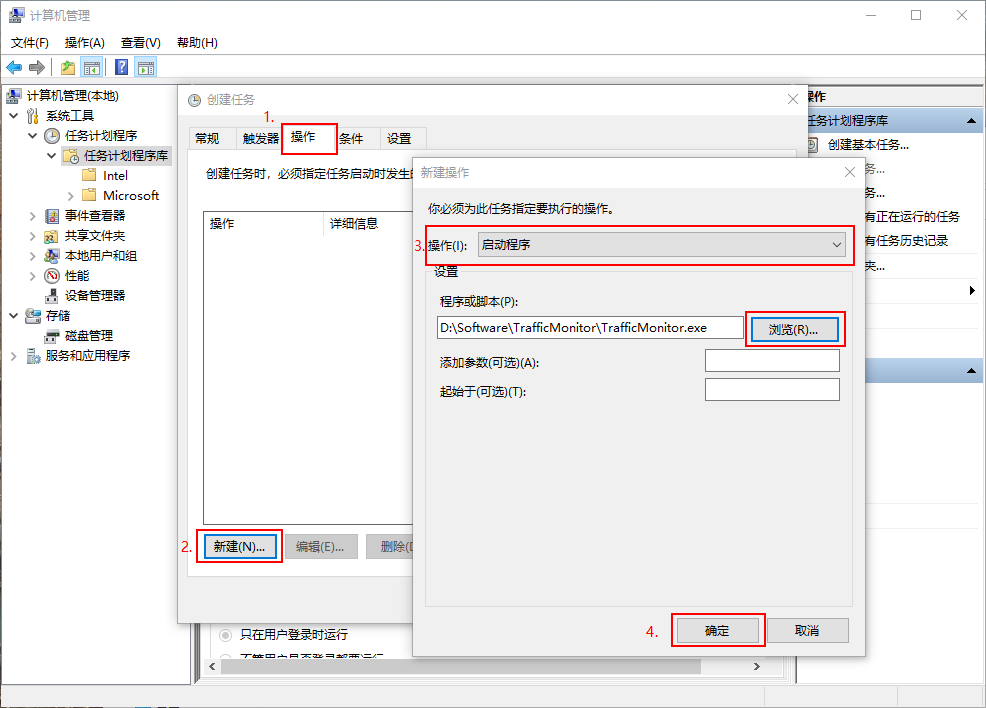Go back using the toolbar back arrow
The height and width of the screenshot is (708, 986).
(x=14, y=67)
